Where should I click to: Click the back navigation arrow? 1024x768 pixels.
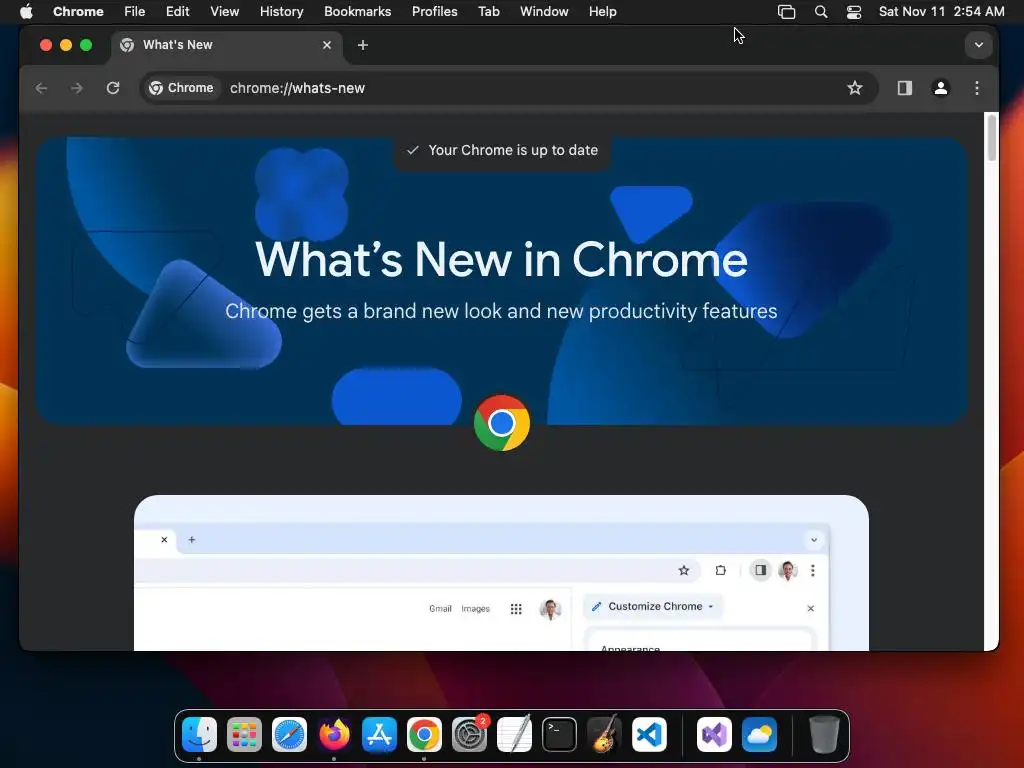pyautogui.click(x=41, y=88)
